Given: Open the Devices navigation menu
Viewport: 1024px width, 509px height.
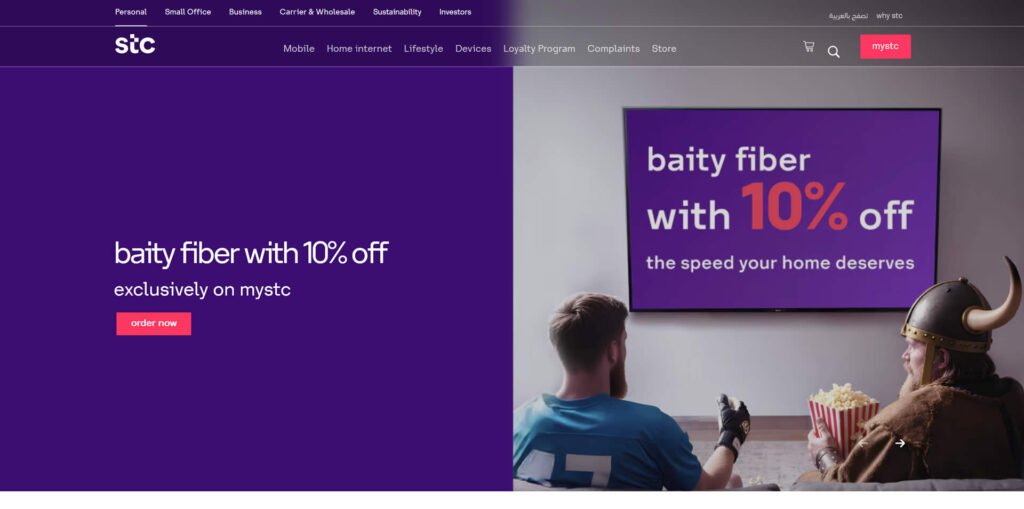Looking at the screenshot, I should click(x=473, y=49).
